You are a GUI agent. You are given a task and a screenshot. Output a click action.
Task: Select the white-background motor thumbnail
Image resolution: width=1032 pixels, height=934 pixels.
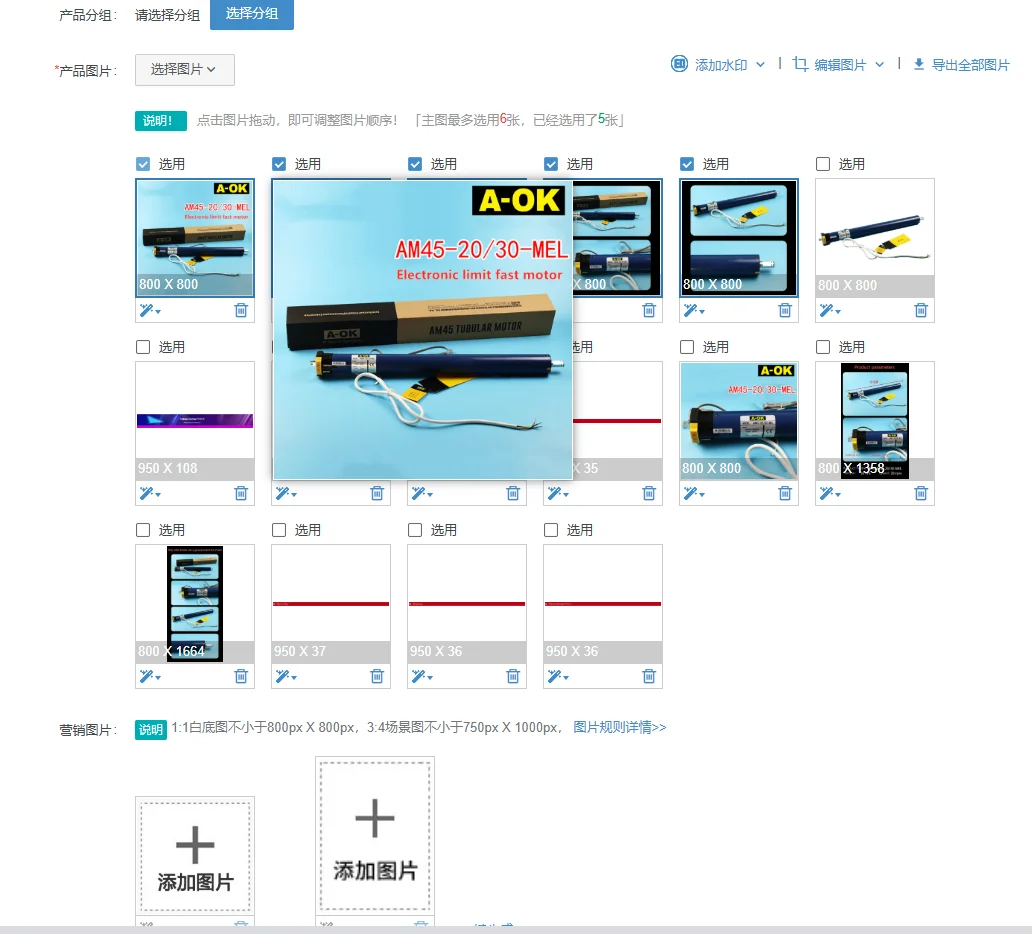point(875,238)
